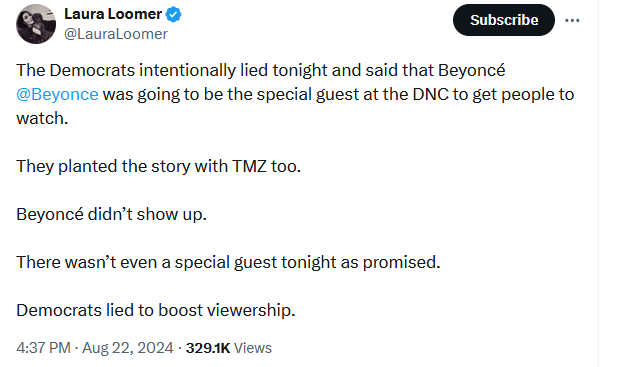Go to the Laura Loomer display name
This screenshot has width=623, height=367.
pos(113,14)
